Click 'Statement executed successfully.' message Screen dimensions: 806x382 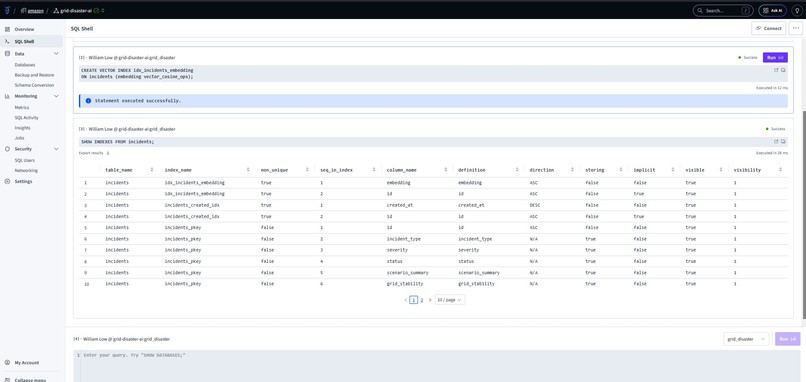tap(138, 101)
